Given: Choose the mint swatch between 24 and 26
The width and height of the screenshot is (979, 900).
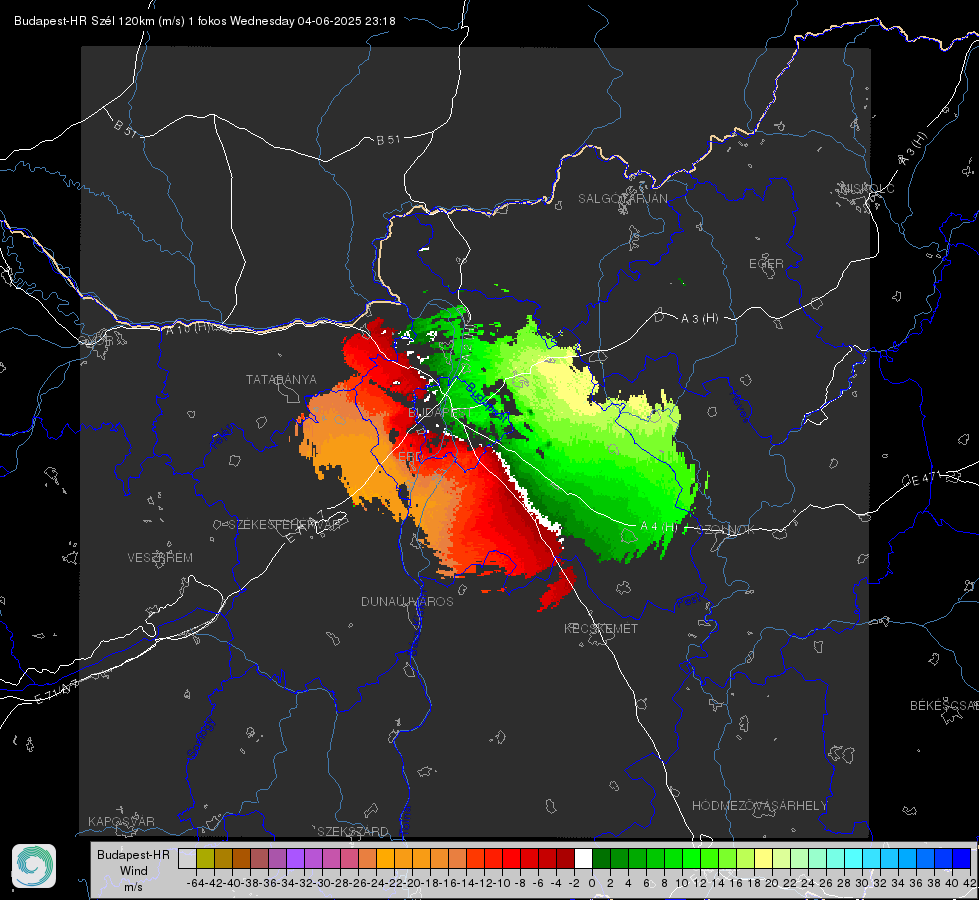Looking at the screenshot, I should tap(817, 858).
